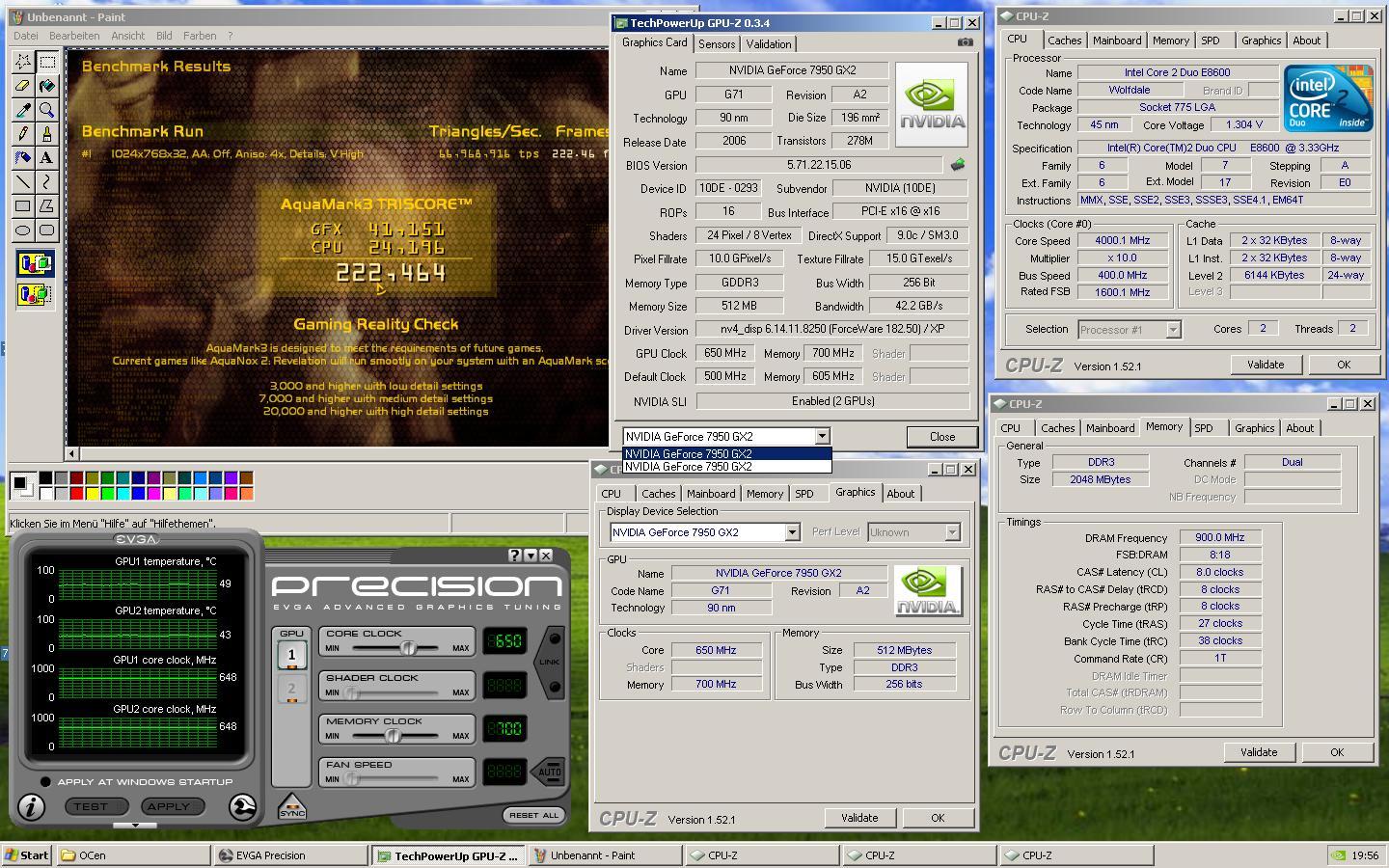Click the EVGA Precision help question mark
The image size is (1389, 868).
514,556
